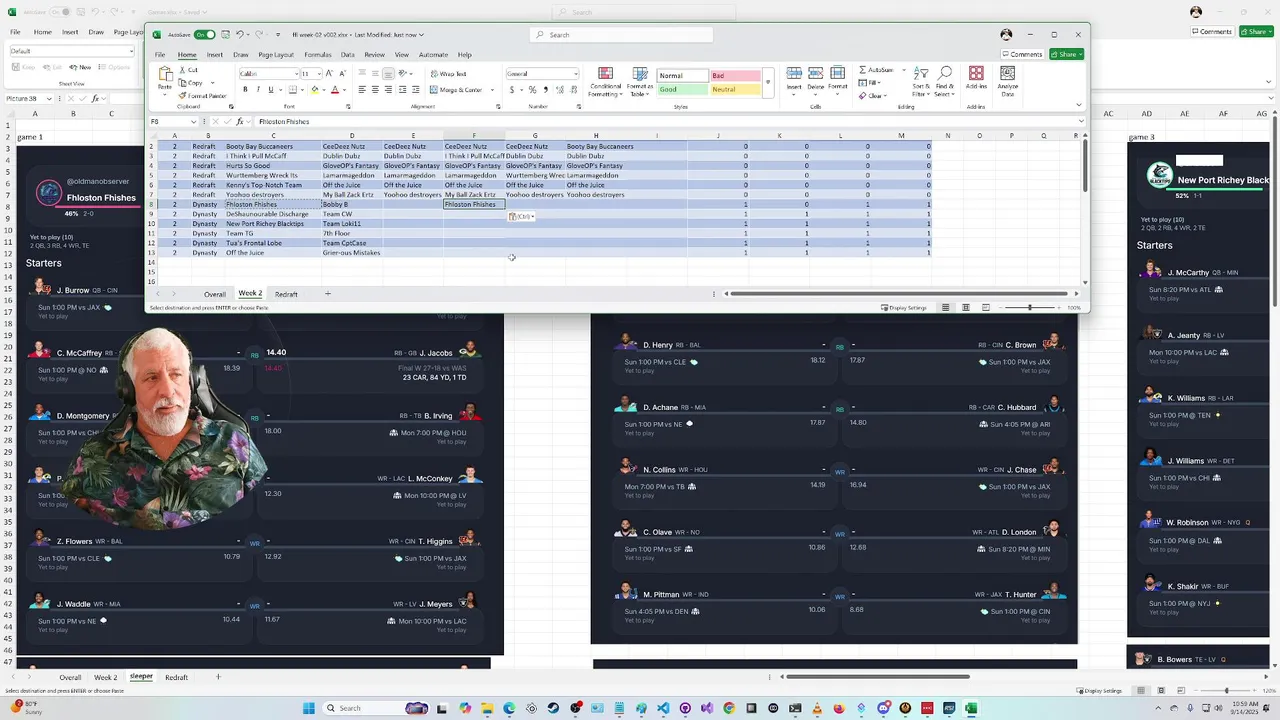Click the AutoSum sigma icon
1280x720 pixels.
(x=862, y=70)
